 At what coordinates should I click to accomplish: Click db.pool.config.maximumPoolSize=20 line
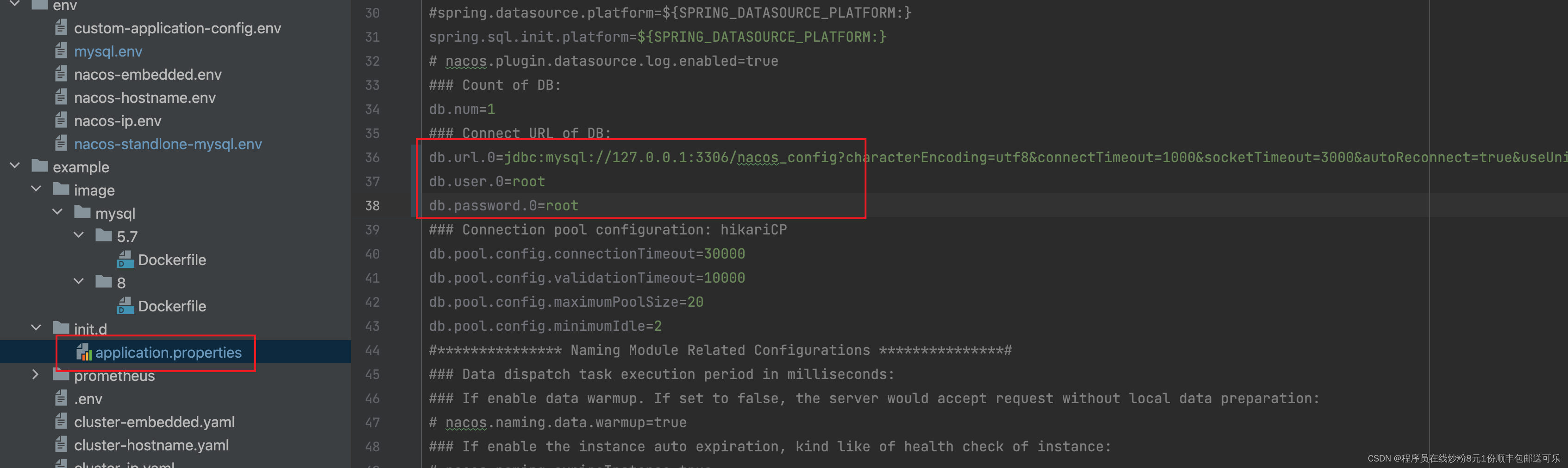click(566, 302)
